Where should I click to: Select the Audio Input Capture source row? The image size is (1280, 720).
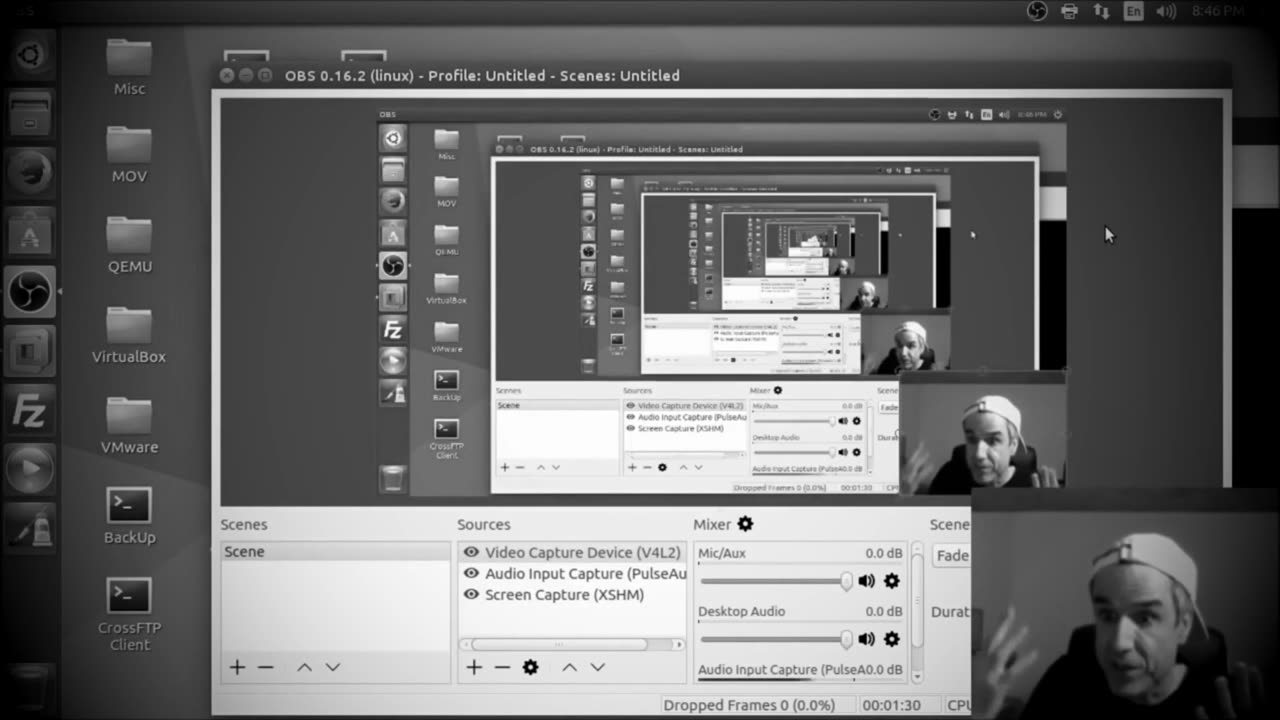coord(573,574)
